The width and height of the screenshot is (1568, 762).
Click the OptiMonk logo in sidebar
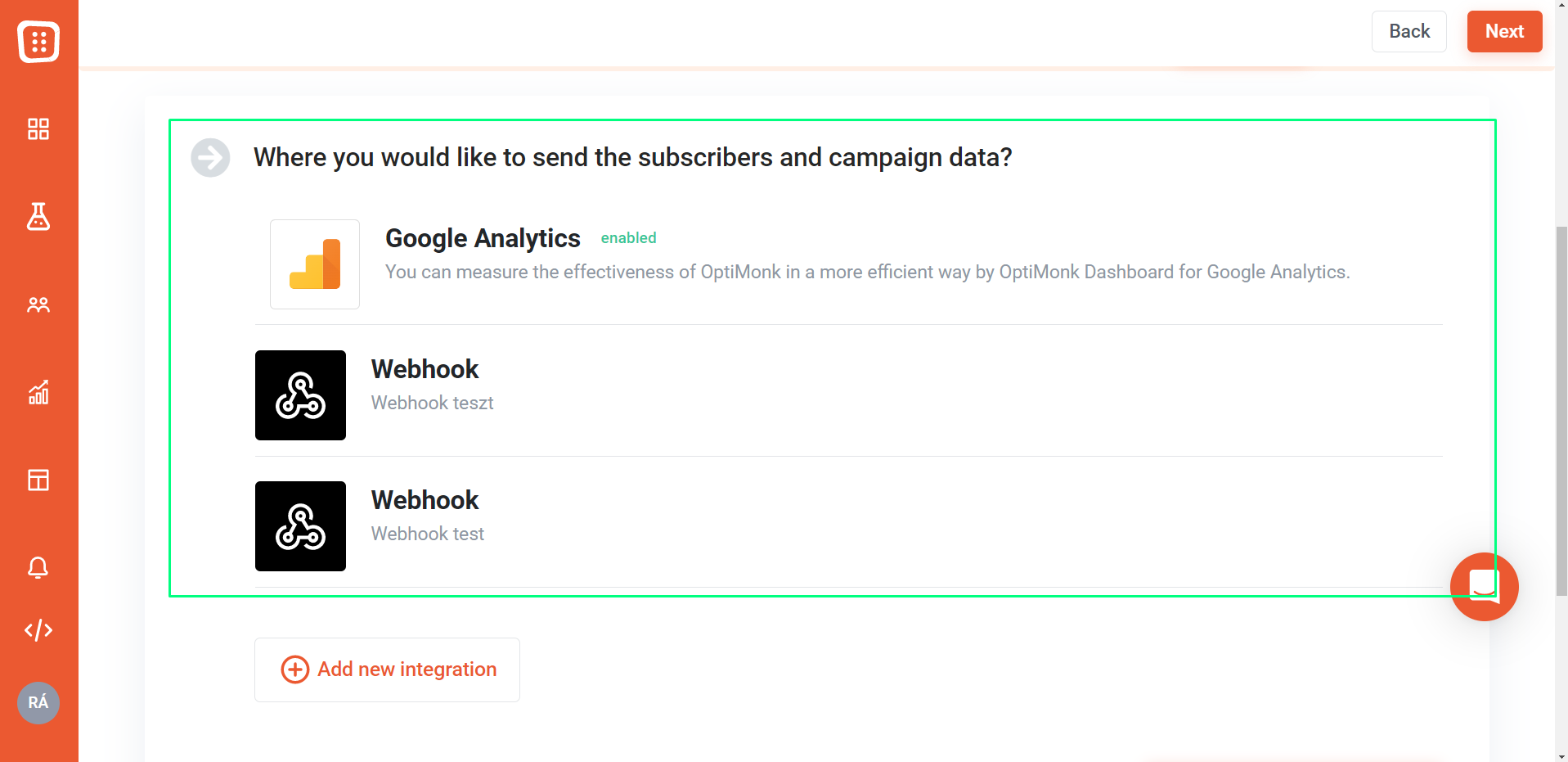pos(38,42)
